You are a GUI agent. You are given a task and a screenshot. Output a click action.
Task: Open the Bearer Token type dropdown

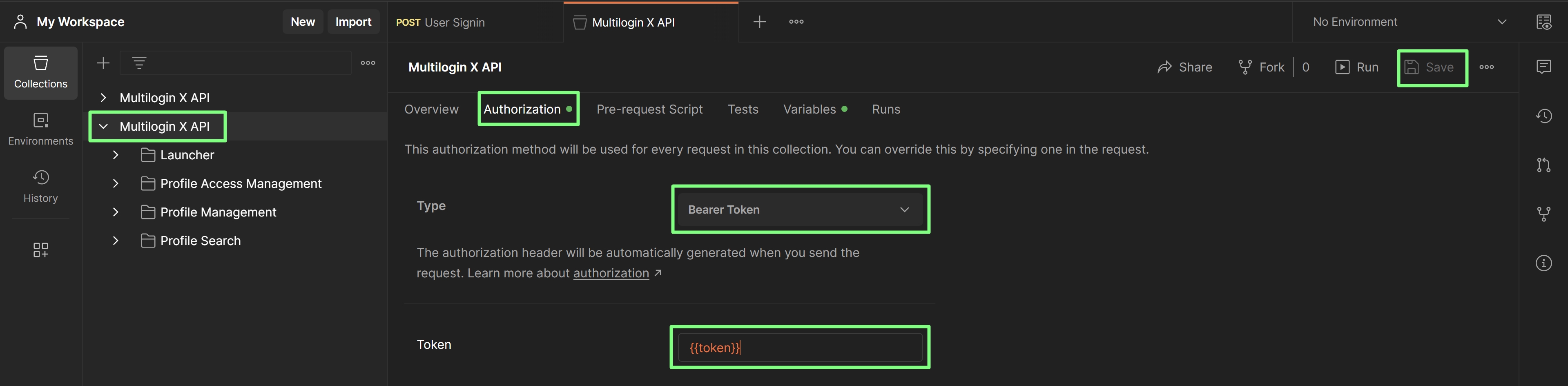(800, 210)
